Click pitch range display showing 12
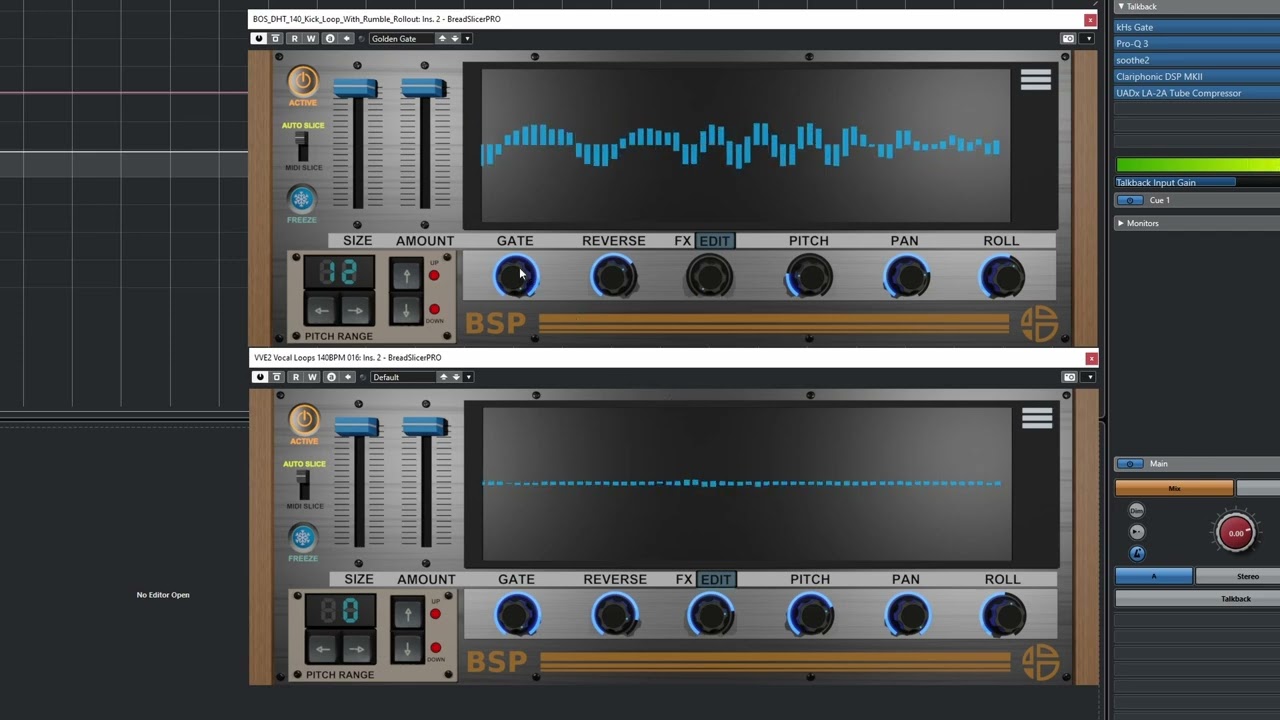The image size is (1280, 720). (x=339, y=272)
